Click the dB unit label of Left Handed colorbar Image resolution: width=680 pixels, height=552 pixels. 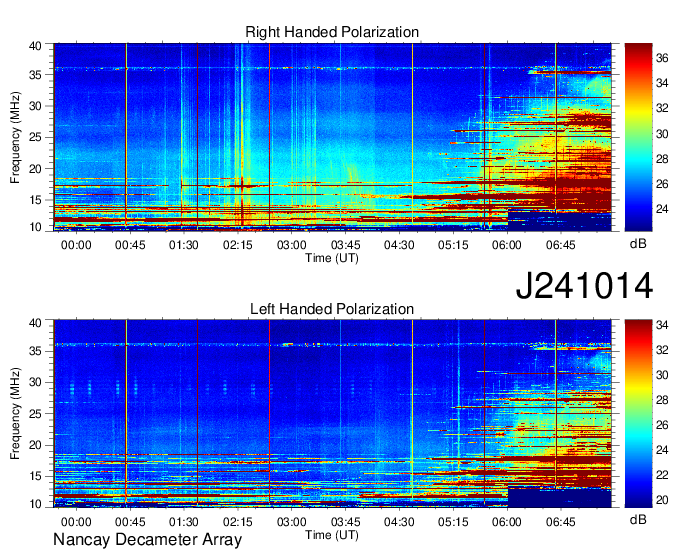638,519
